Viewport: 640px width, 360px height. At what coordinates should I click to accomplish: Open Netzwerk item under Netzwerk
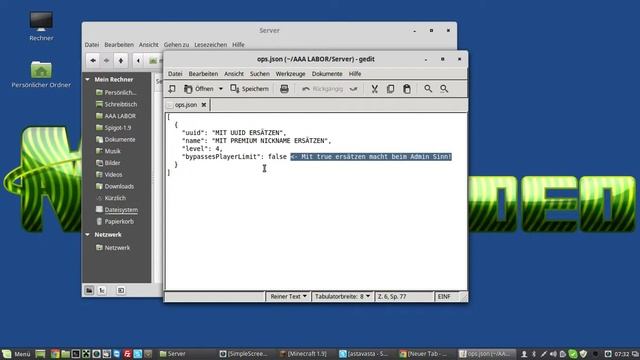(x=113, y=248)
